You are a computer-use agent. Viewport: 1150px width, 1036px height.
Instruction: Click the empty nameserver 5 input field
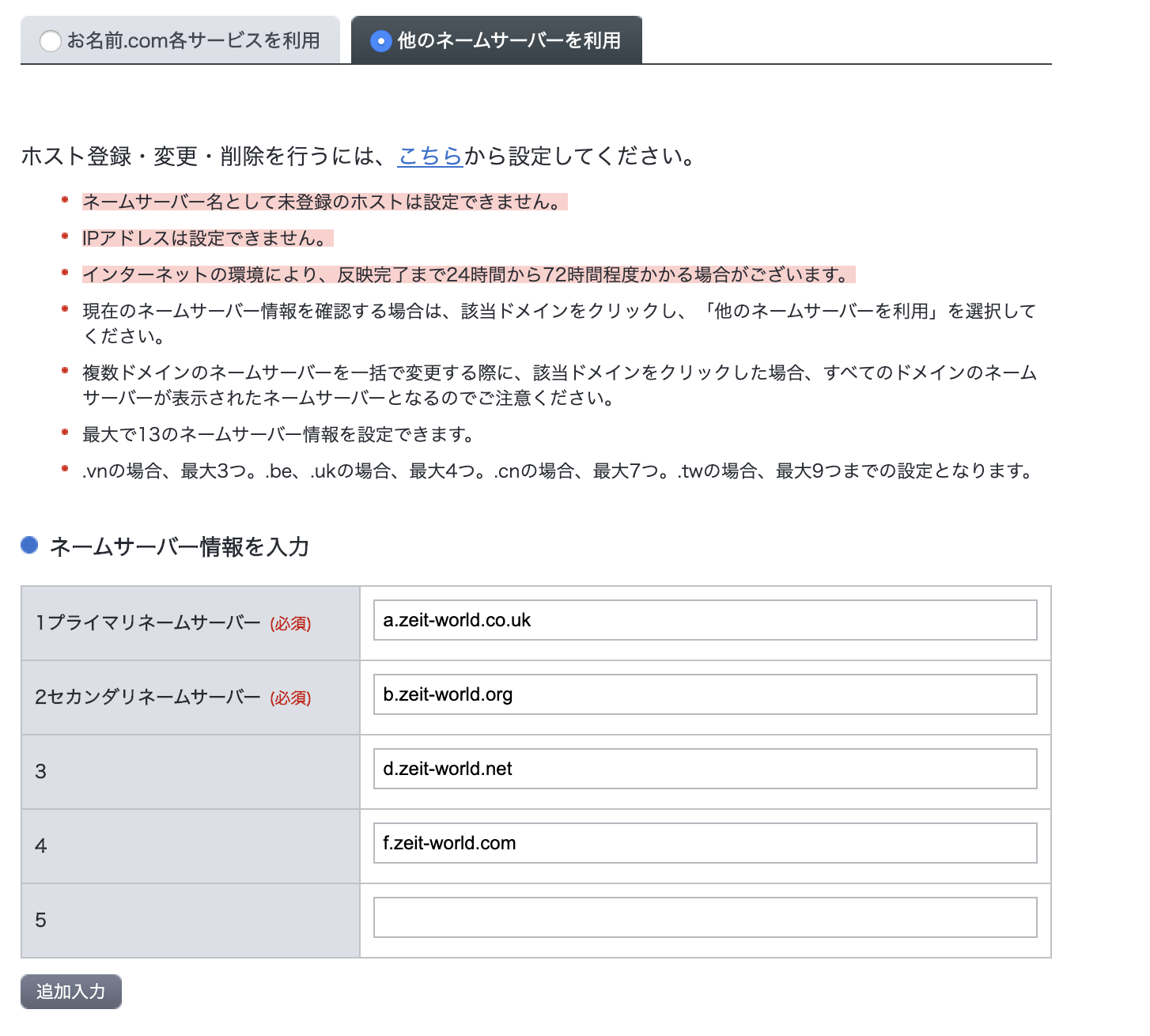point(705,917)
